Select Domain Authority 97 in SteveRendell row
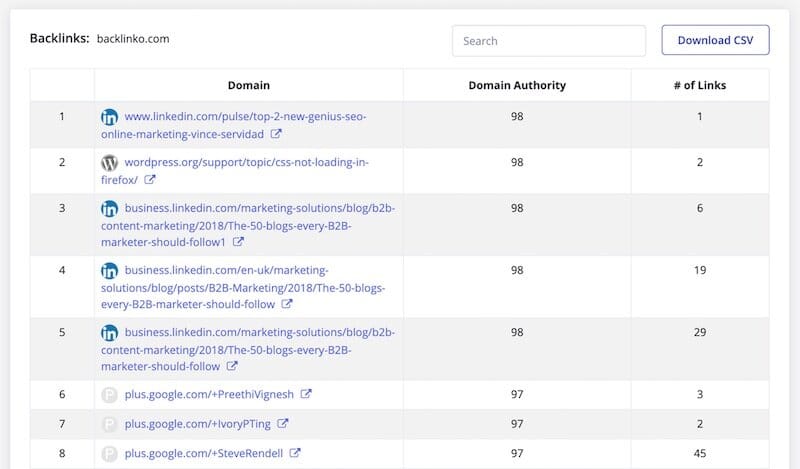The image size is (800, 469). coord(517,453)
